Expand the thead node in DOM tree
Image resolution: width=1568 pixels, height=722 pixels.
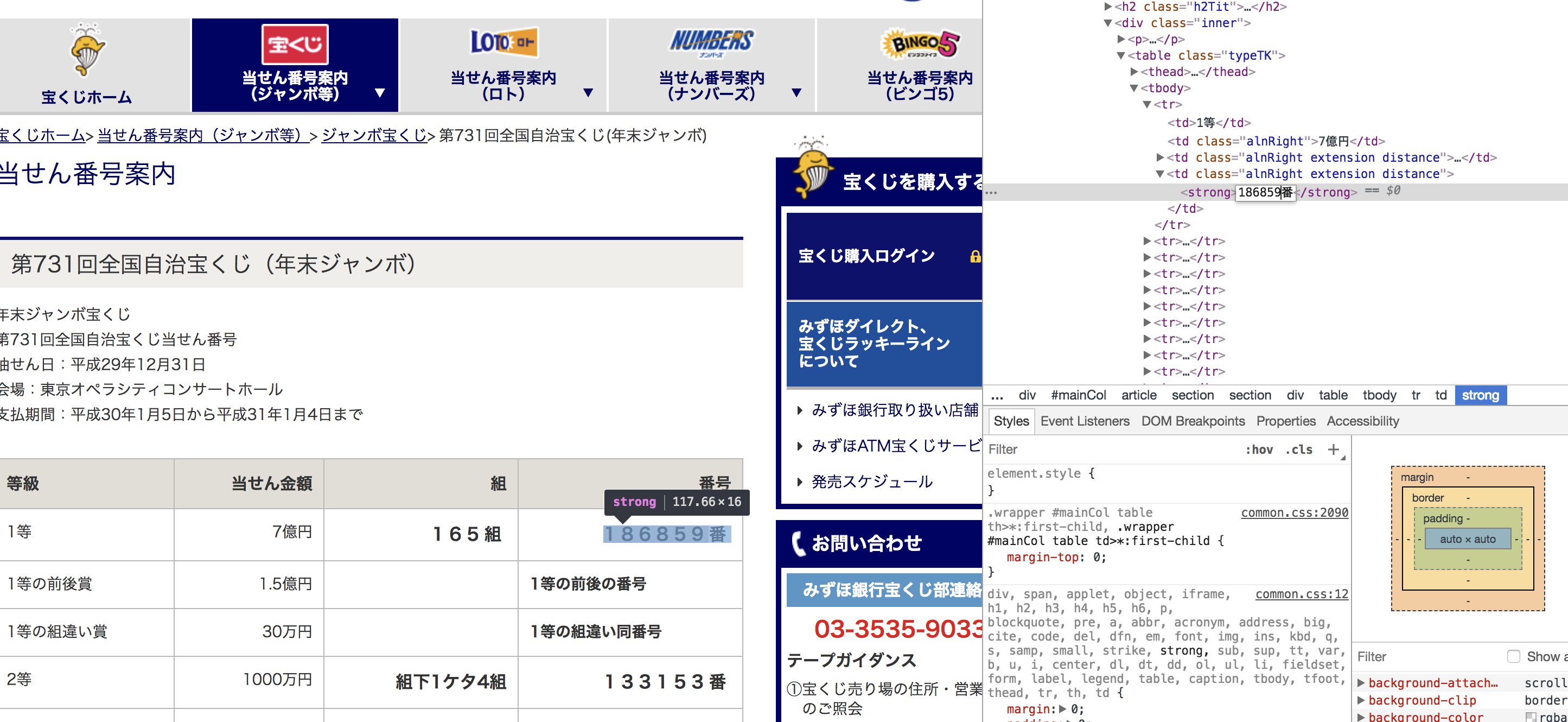coord(1134,72)
